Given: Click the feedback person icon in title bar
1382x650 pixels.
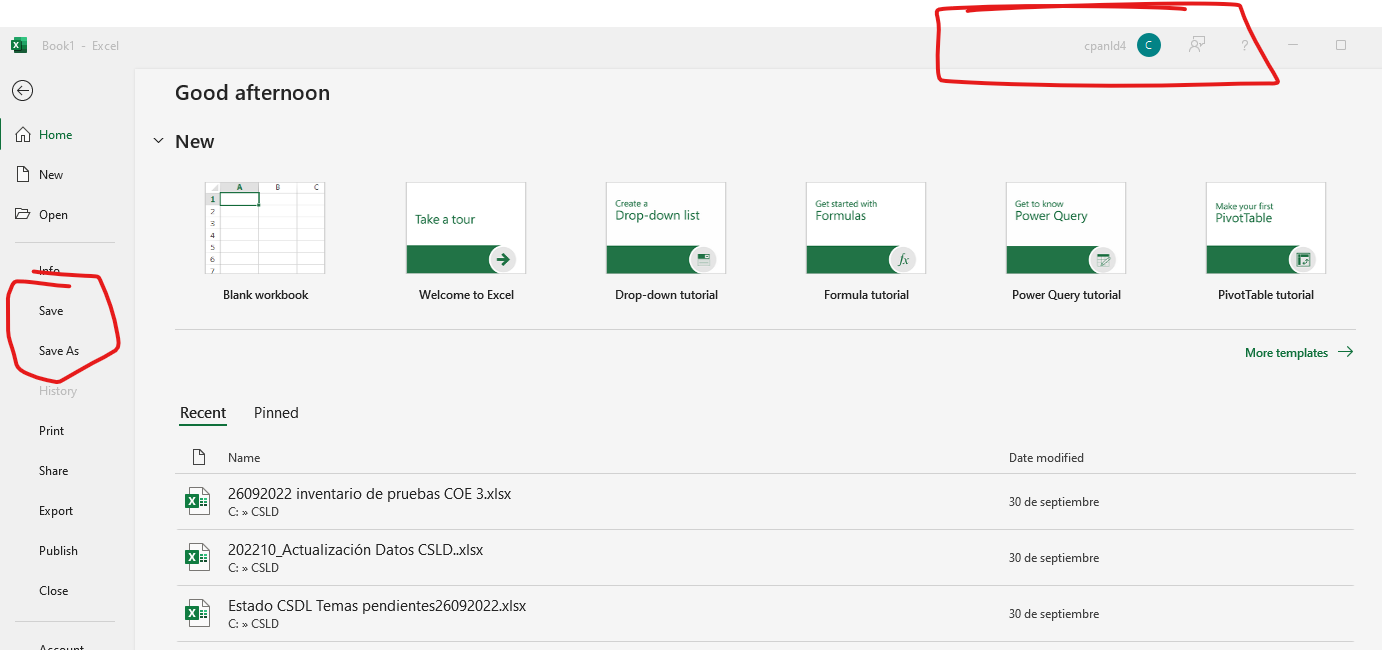Looking at the screenshot, I should pyautogui.click(x=1196, y=45).
